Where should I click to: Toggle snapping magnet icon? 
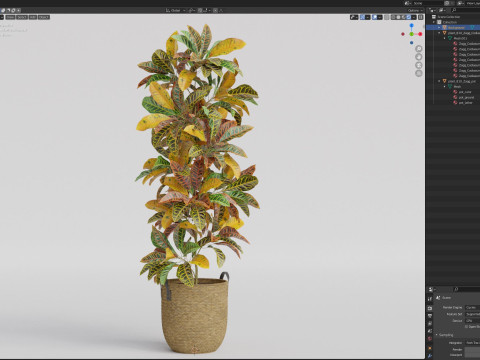pos(200,10)
